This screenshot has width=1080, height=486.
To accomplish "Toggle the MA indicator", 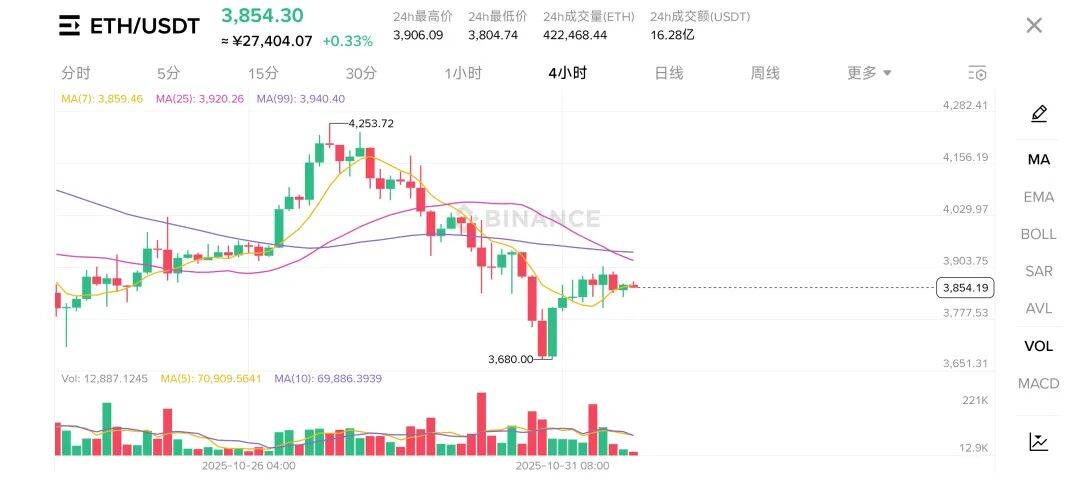I will (1038, 160).
